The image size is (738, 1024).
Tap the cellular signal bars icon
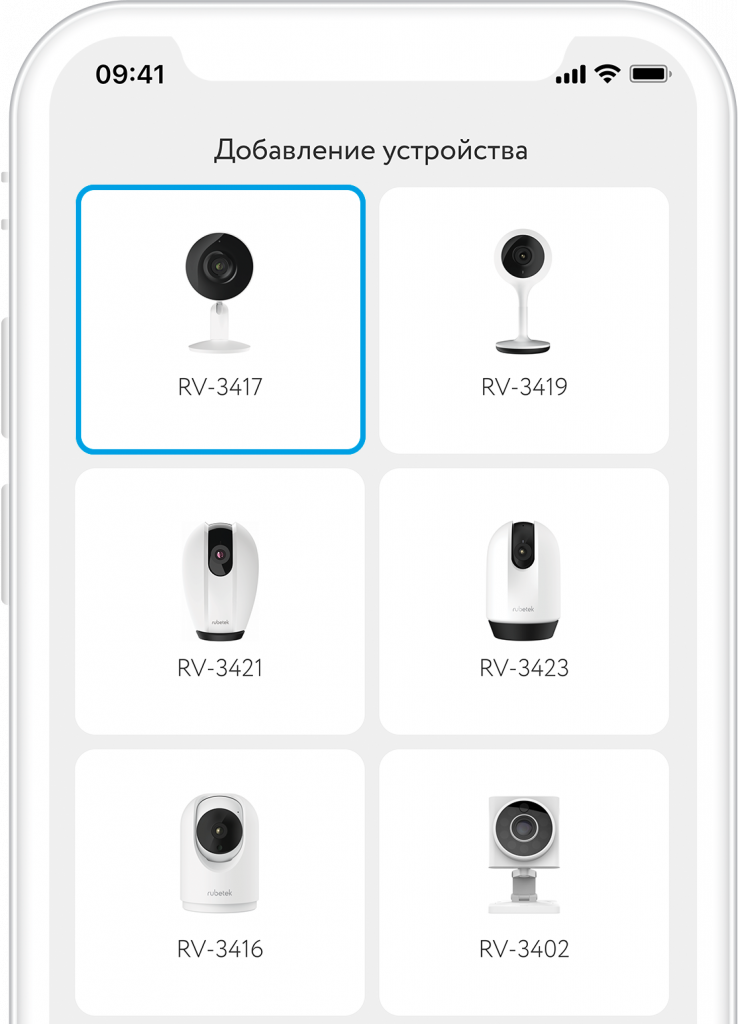(x=571, y=74)
